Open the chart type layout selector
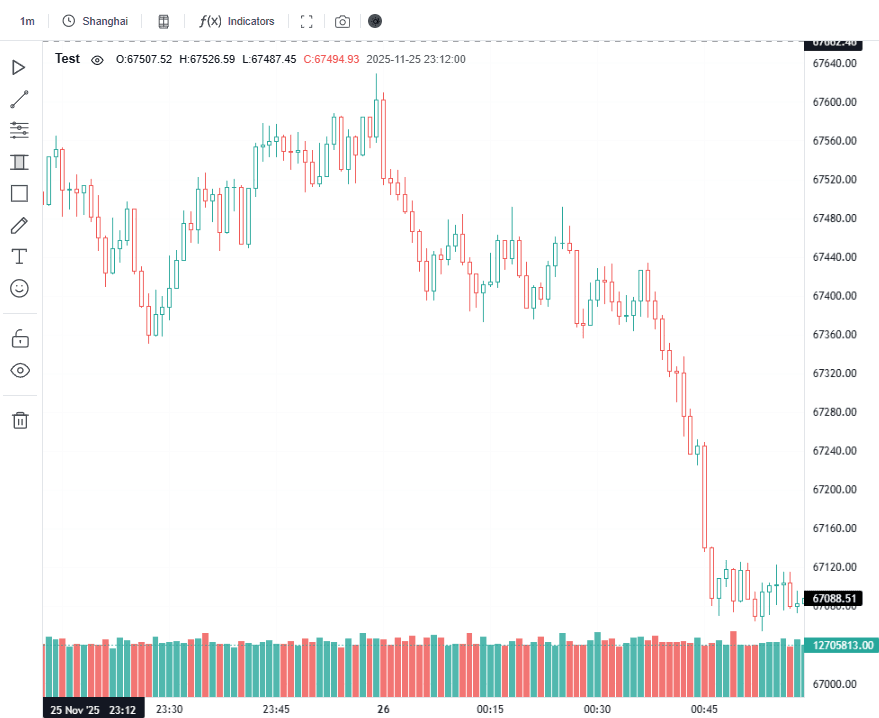The width and height of the screenshot is (879, 718). (164, 21)
